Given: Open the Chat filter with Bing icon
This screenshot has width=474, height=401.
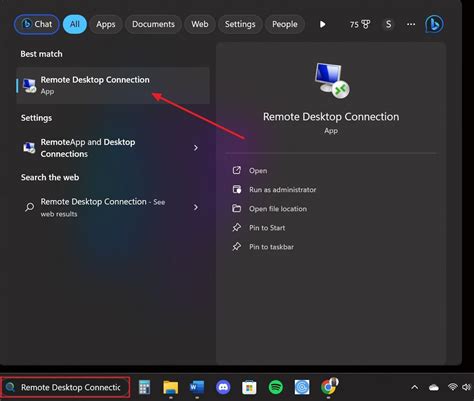Looking at the screenshot, I should pyautogui.click(x=37, y=24).
